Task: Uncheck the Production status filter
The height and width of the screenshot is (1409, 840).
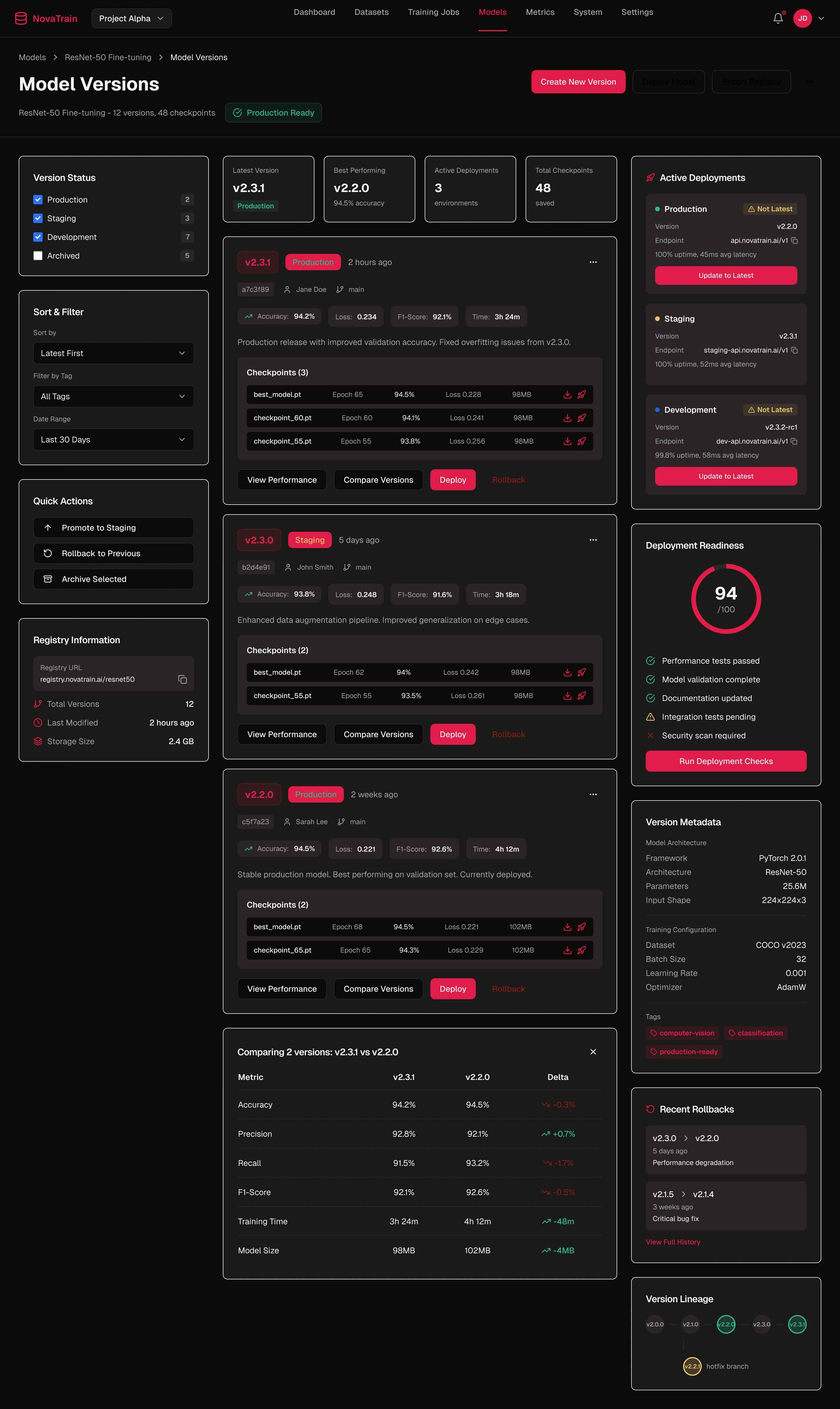Action: coord(38,199)
